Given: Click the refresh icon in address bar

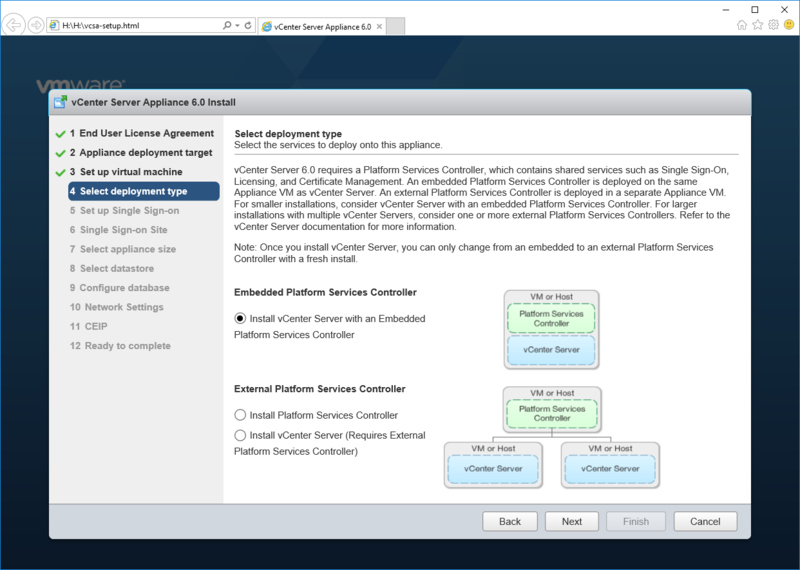Looking at the screenshot, I should [248, 25].
